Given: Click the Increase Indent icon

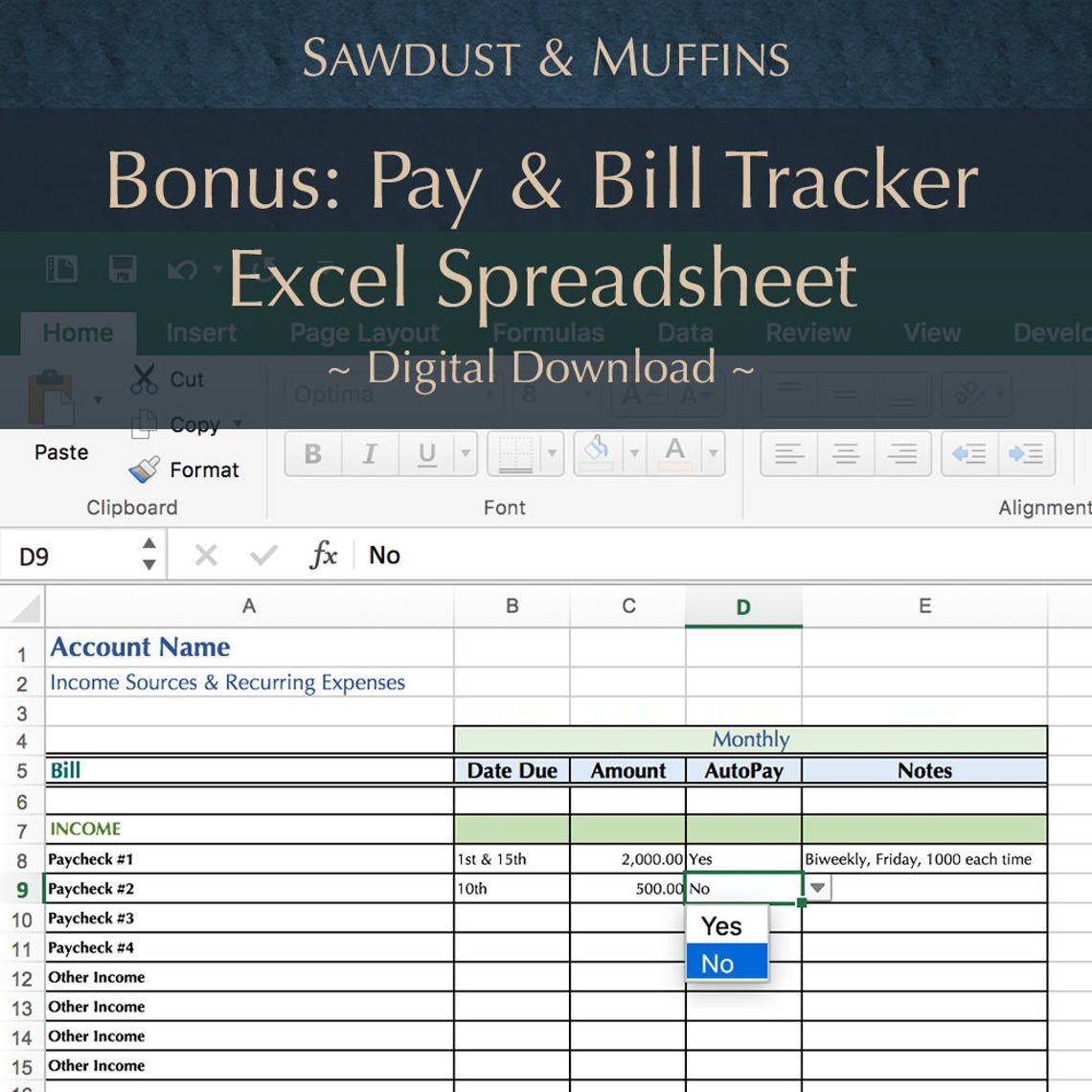Looking at the screenshot, I should coord(1026,453).
